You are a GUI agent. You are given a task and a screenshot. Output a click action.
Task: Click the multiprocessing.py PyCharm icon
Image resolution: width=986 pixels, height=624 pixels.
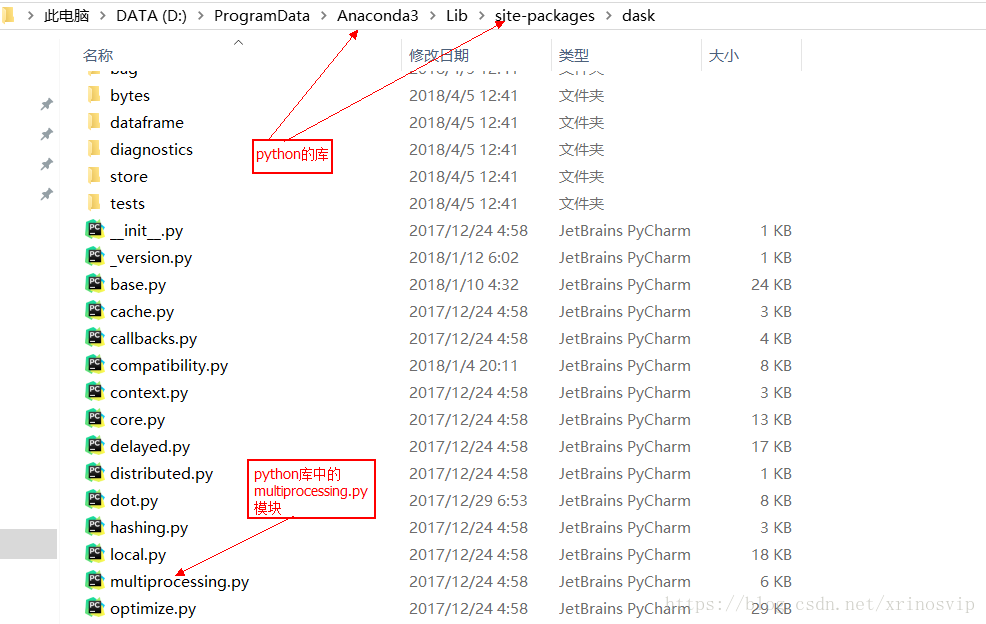(x=95, y=581)
